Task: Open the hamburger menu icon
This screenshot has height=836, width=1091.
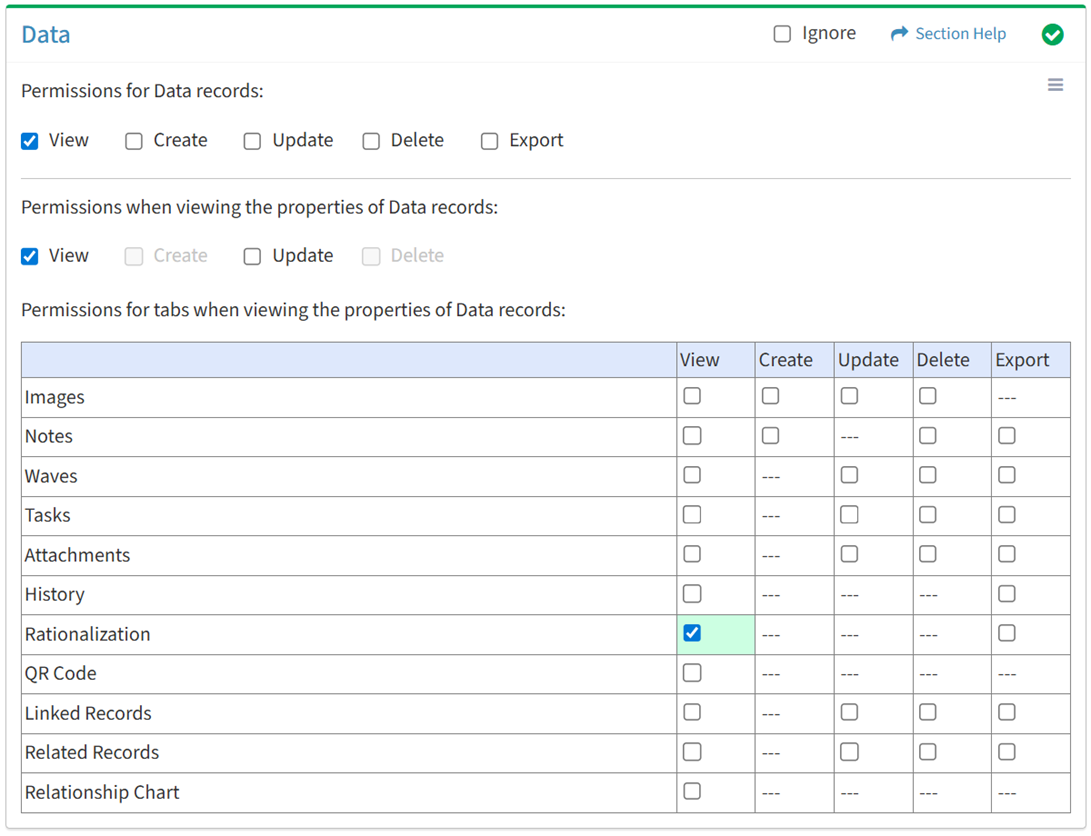Action: tap(1055, 85)
